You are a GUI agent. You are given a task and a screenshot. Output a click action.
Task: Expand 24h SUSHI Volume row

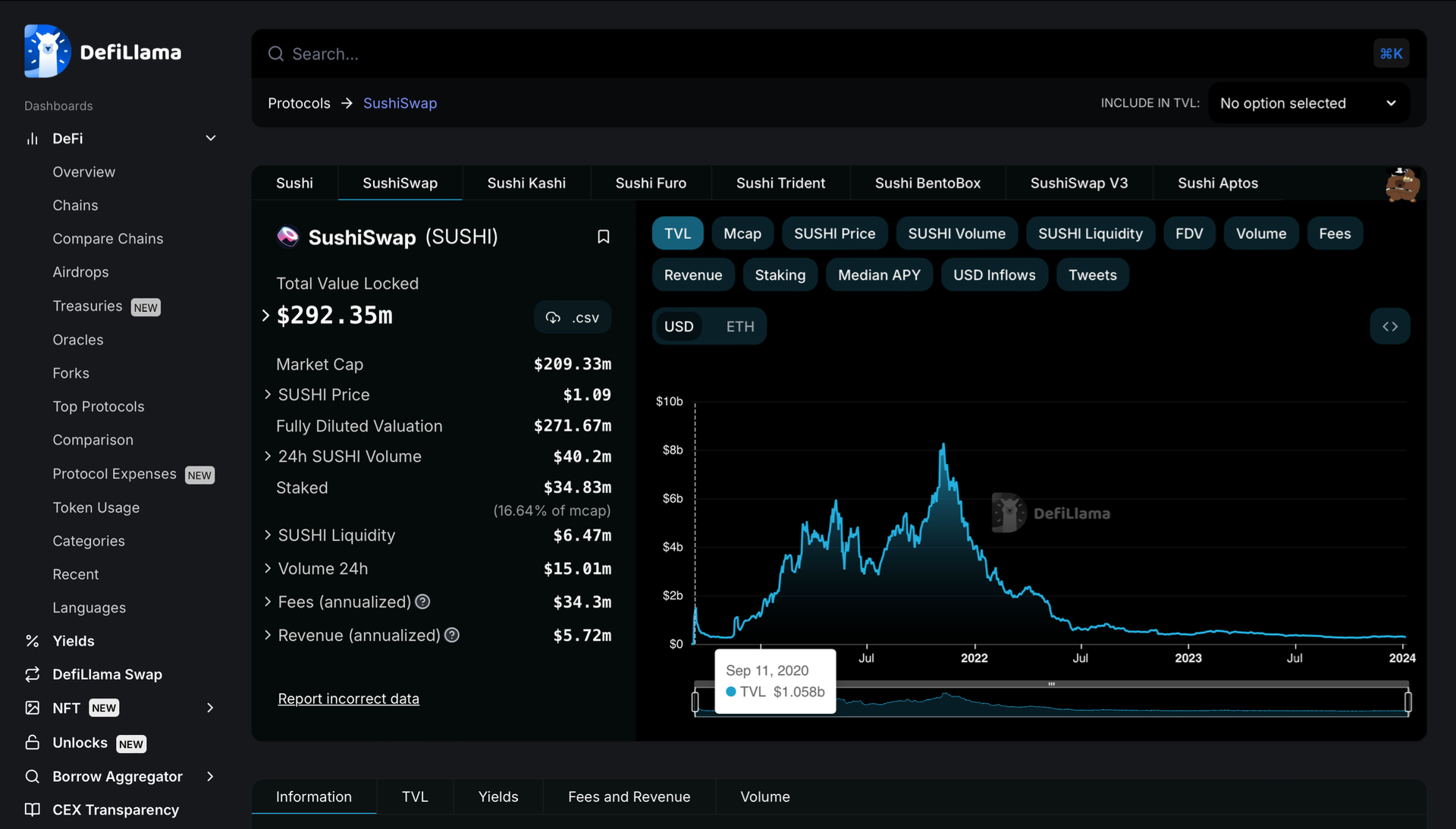tap(268, 456)
